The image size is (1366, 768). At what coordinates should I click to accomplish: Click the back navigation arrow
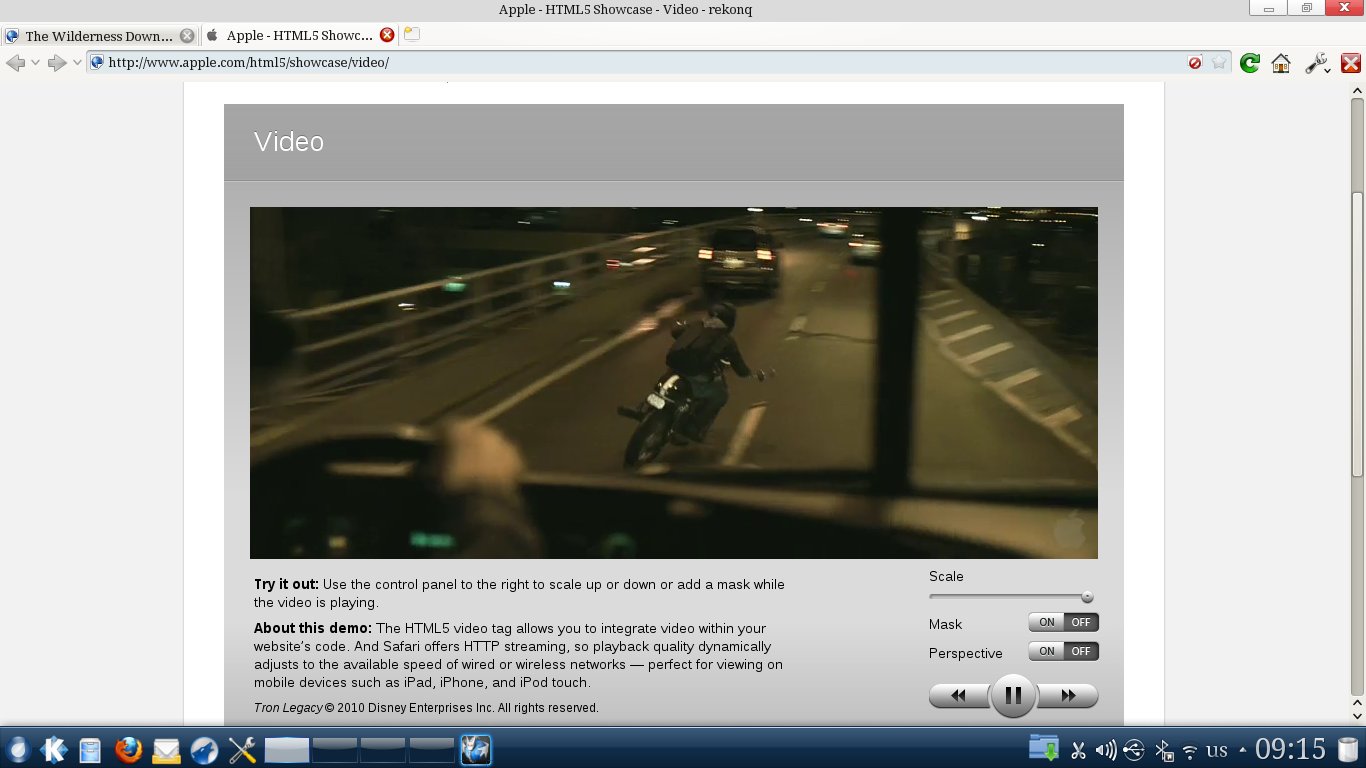tap(15, 63)
